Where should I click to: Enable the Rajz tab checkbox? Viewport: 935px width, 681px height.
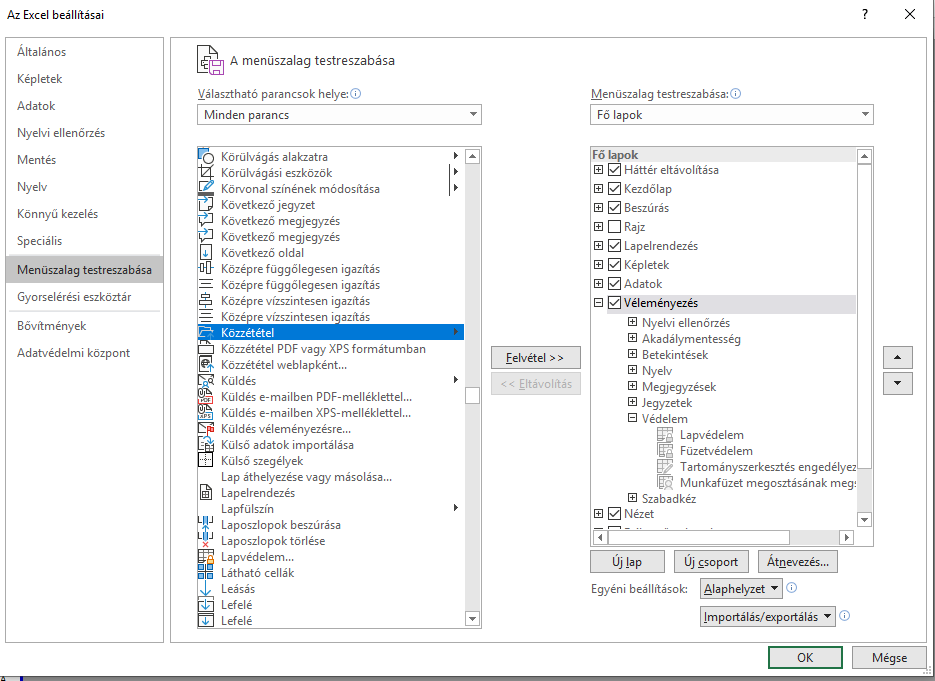[x=615, y=227]
